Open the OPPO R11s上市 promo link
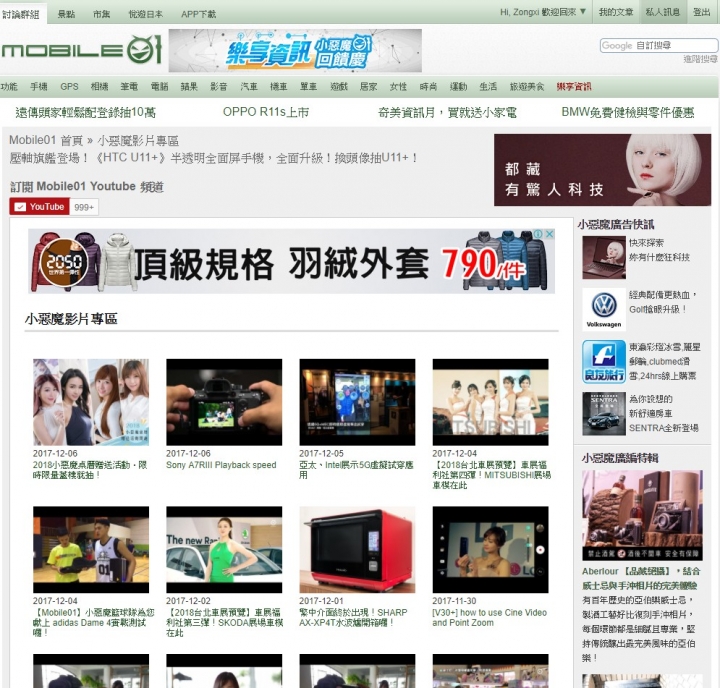 pos(265,112)
